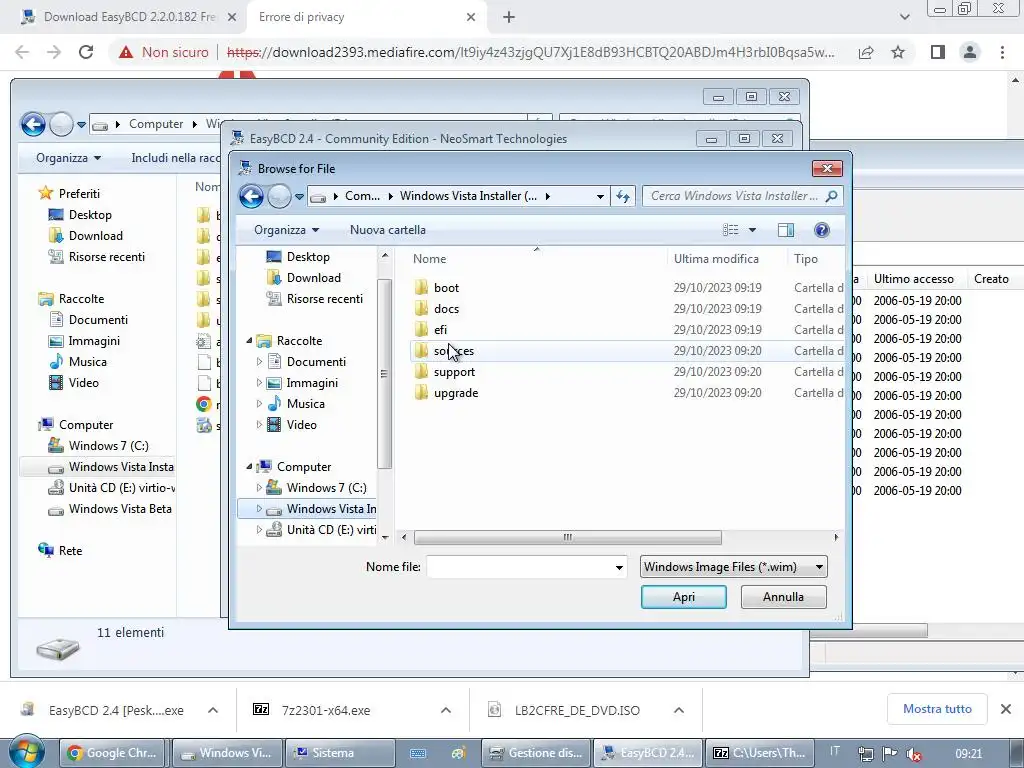Bookmark this page with the star icon
The image size is (1024, 768).
click(898, 52)
